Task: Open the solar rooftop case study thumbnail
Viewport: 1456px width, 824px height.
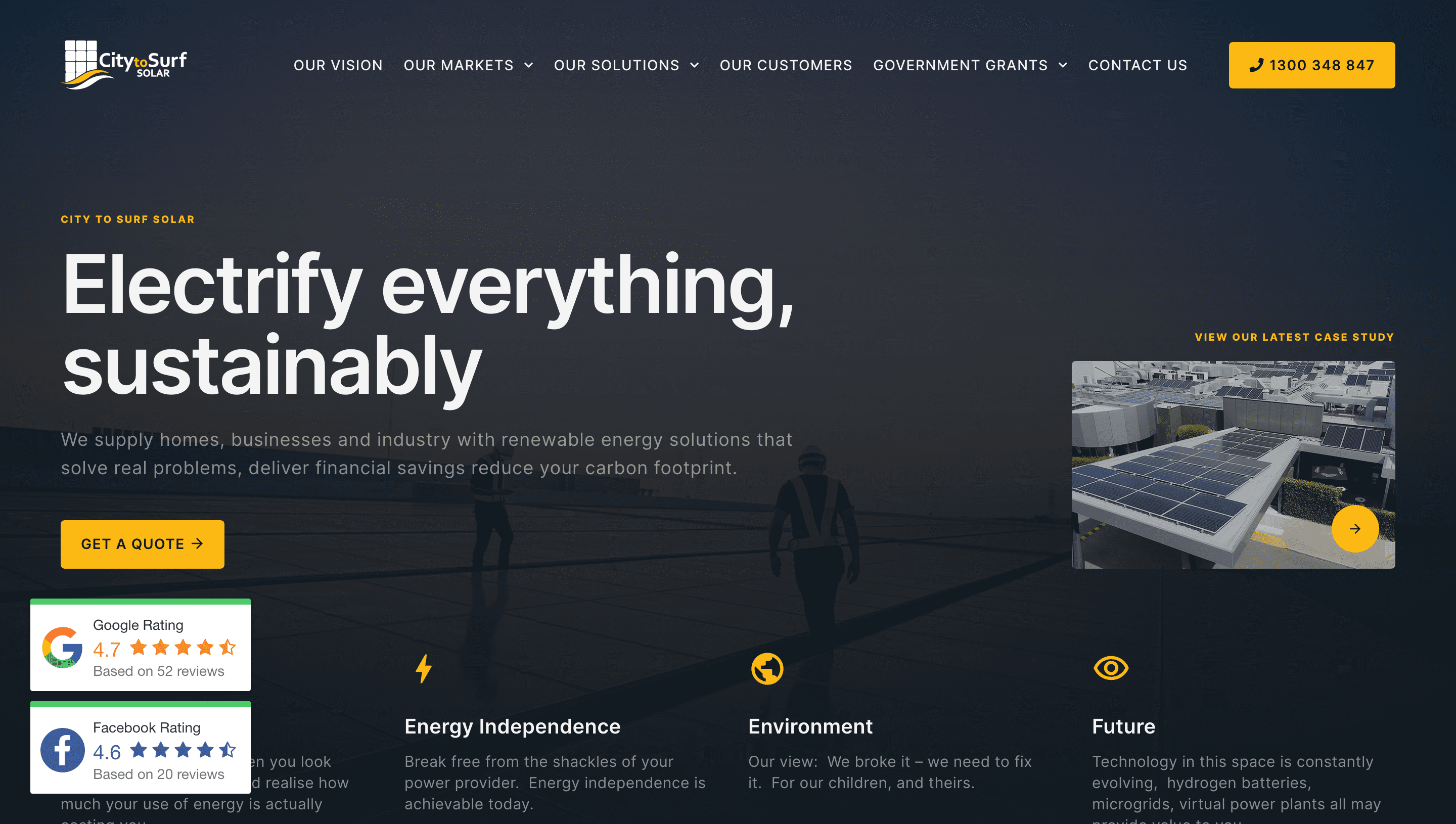Action: pos(1233,465)
